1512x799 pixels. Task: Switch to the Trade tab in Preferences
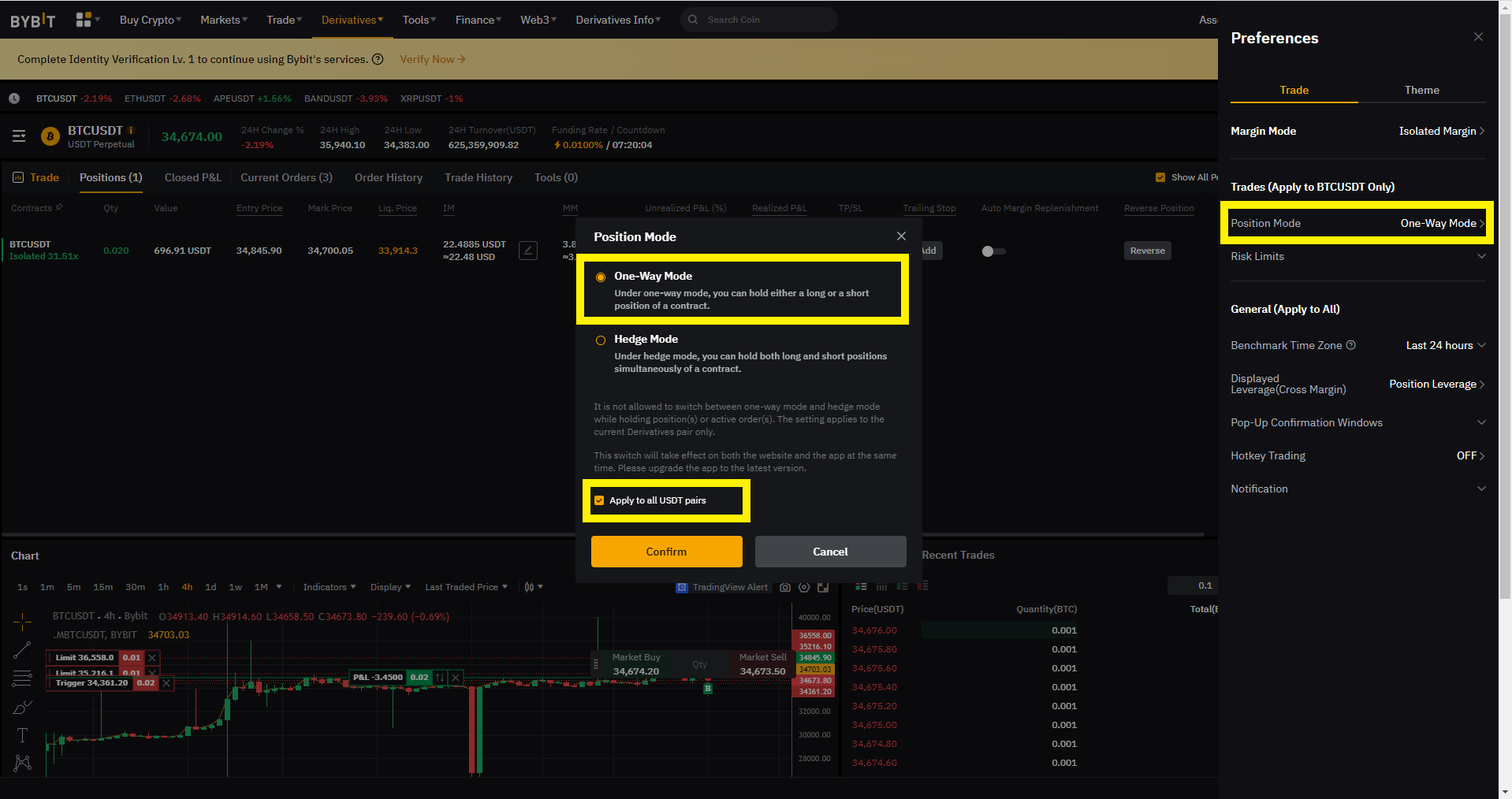click(x=1294, y=90)
